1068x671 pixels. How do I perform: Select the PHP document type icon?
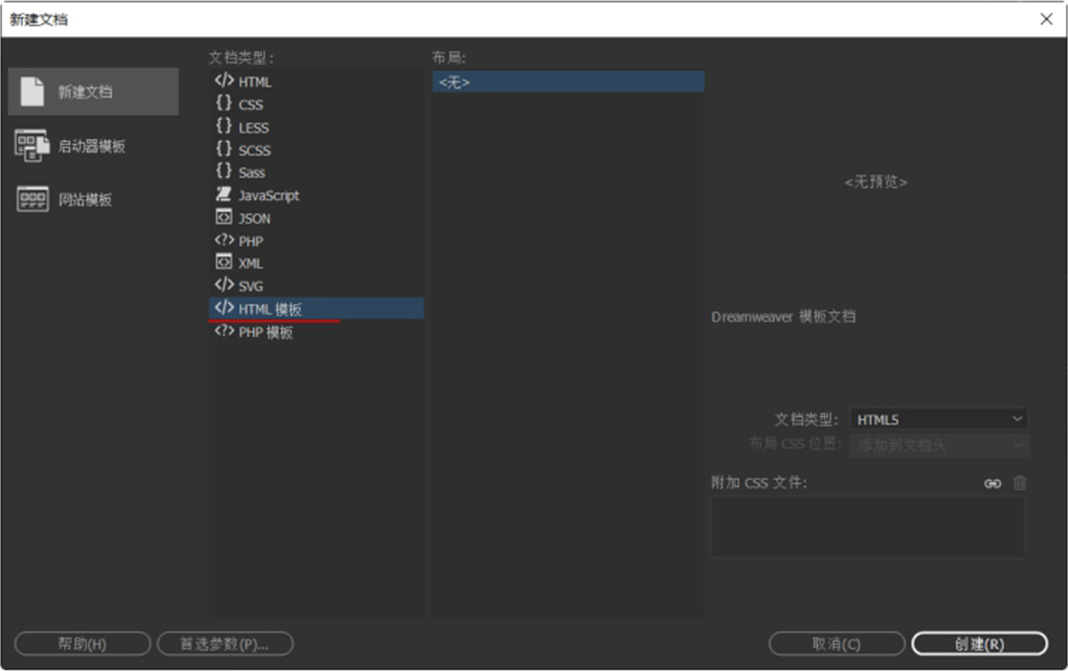click(x=224, y=241)
